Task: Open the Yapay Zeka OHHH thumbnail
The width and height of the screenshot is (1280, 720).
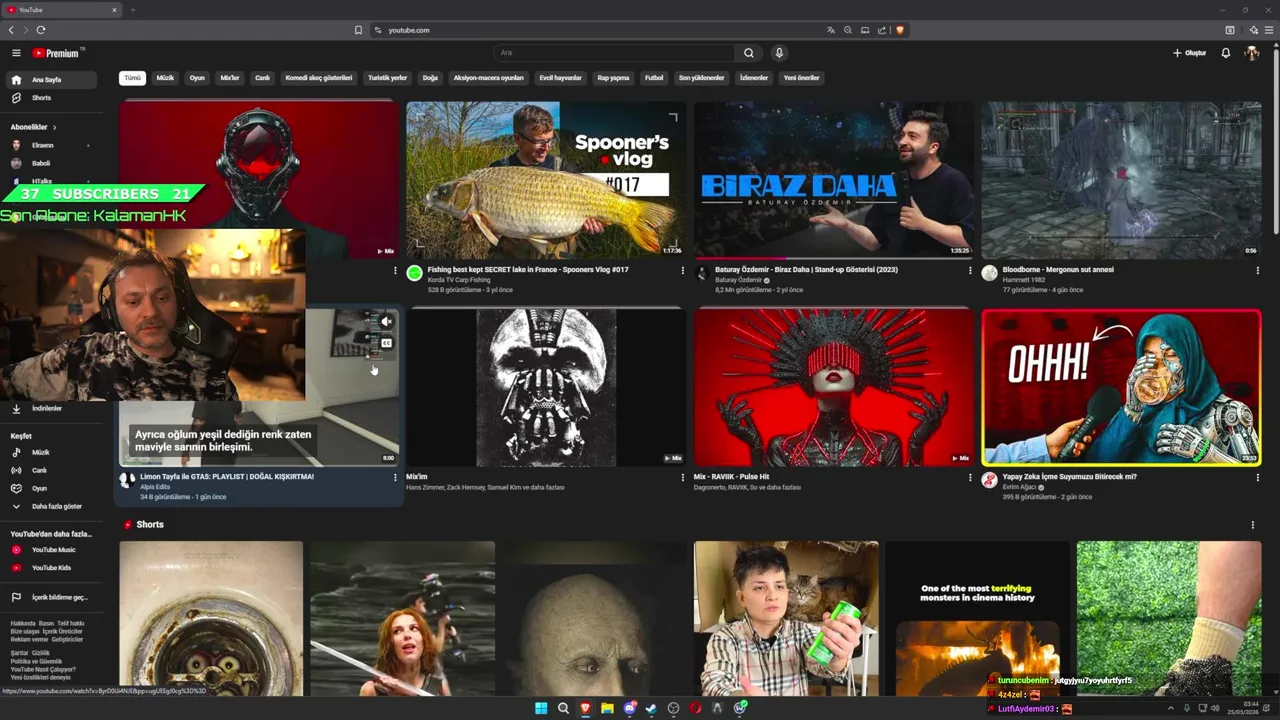Action: [x=1121, y=387]
